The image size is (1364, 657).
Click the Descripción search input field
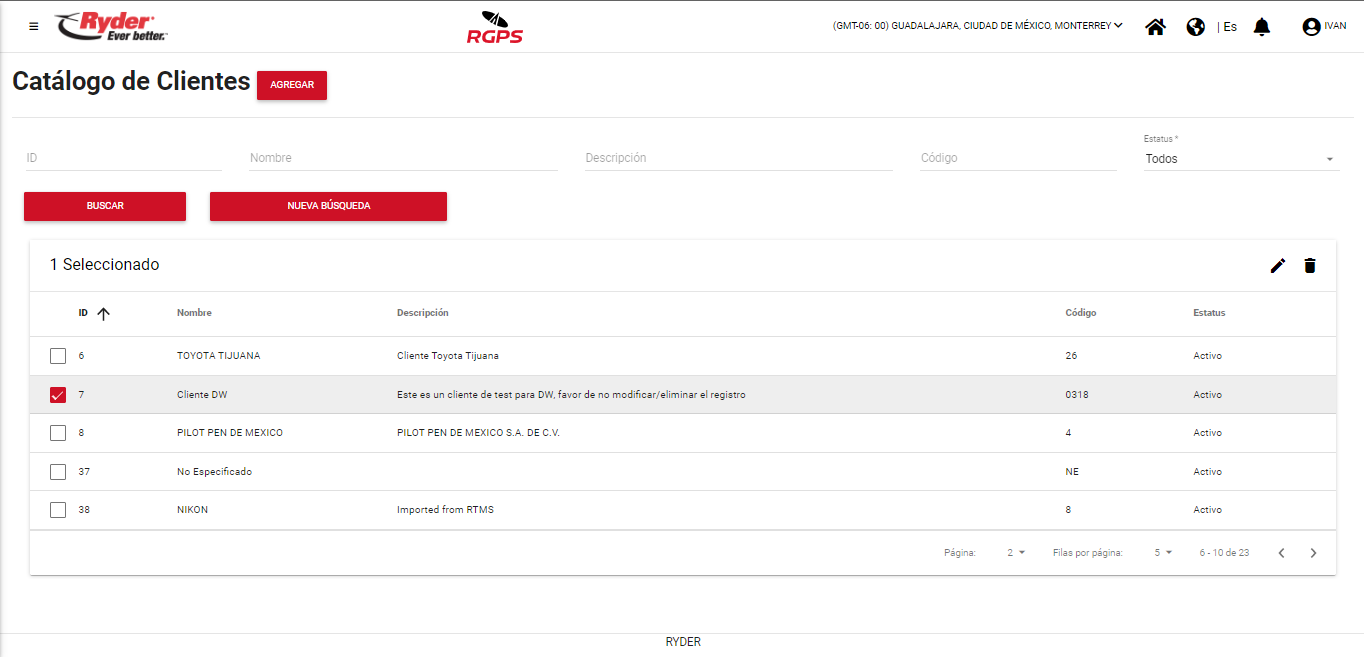[x=738, y=158]
